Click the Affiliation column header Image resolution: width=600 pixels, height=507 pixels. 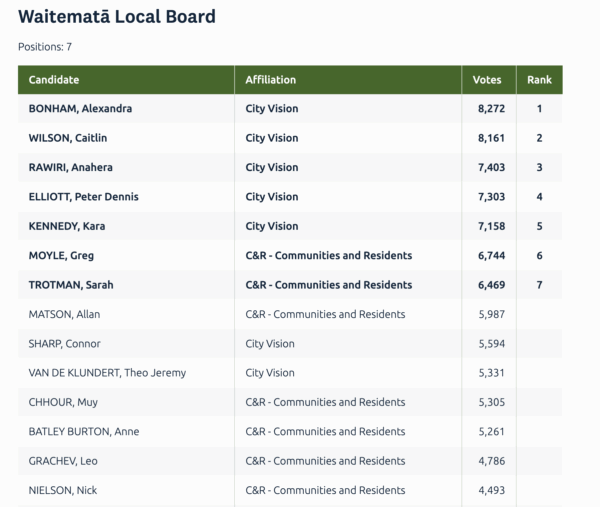click(x=271, y=80)
